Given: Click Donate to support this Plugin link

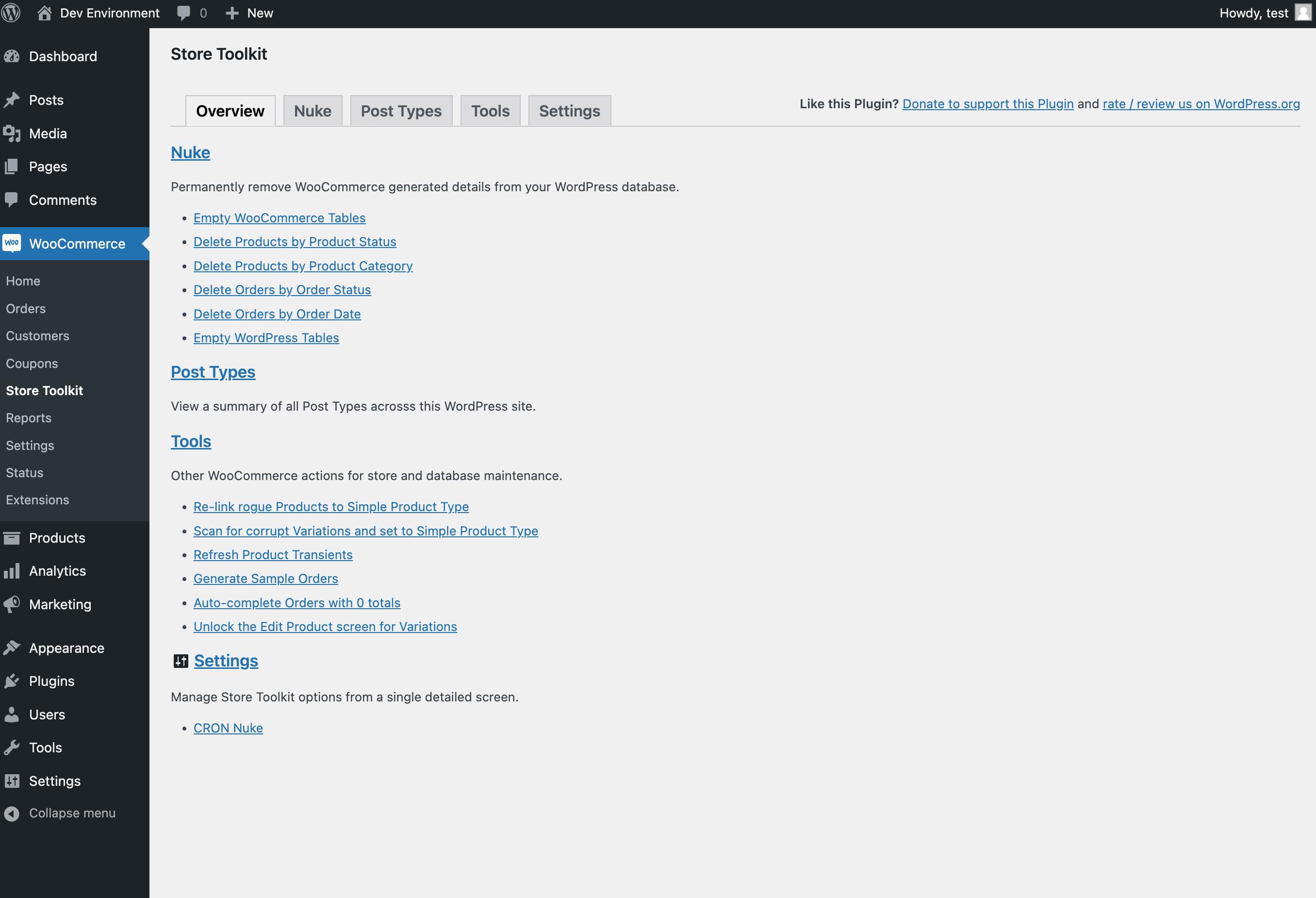Looking at the screenshot, I should click(x=988, y=104).
